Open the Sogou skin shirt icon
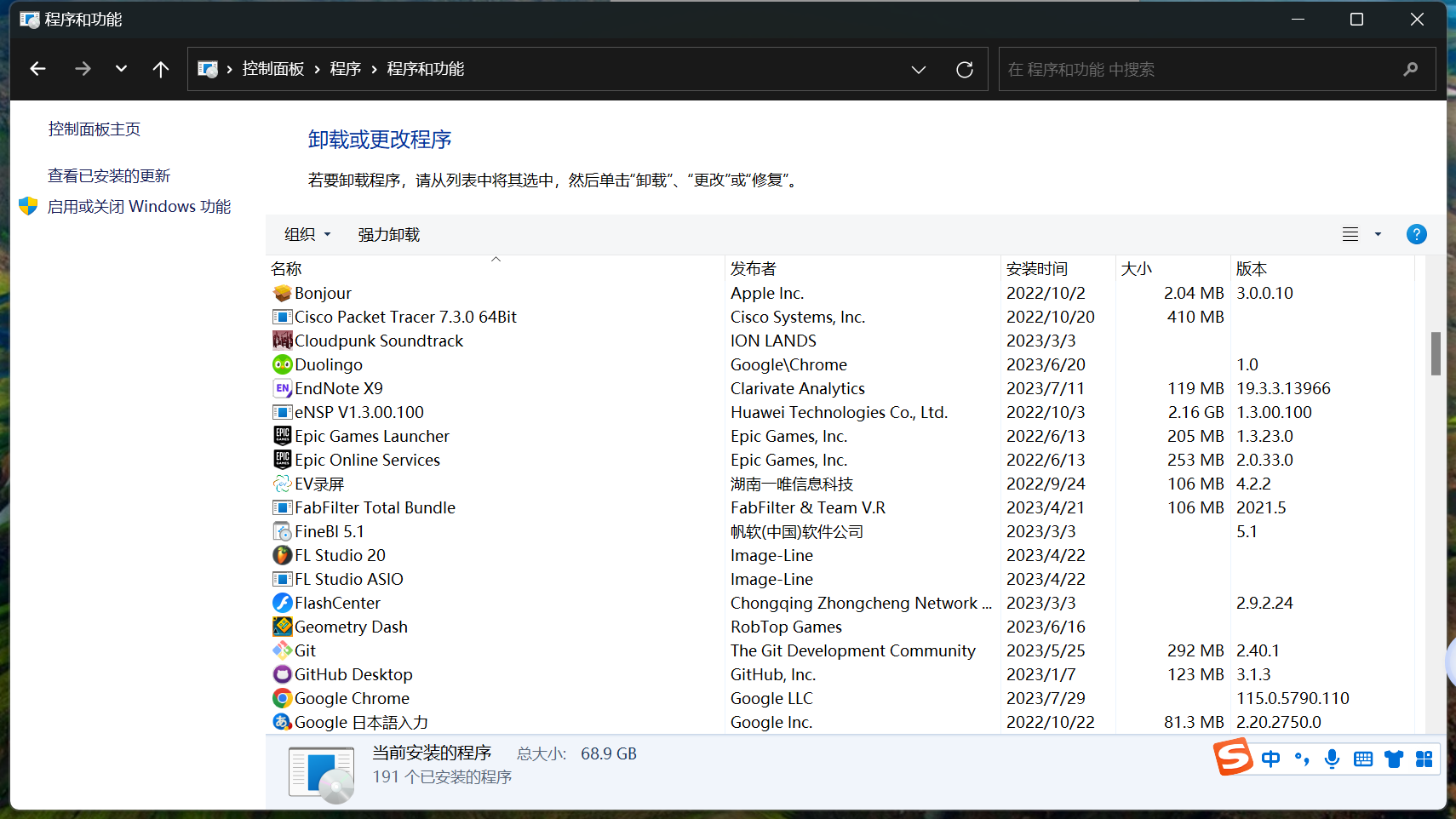This screenshot has width=1456, height=819. point(1394,759)
